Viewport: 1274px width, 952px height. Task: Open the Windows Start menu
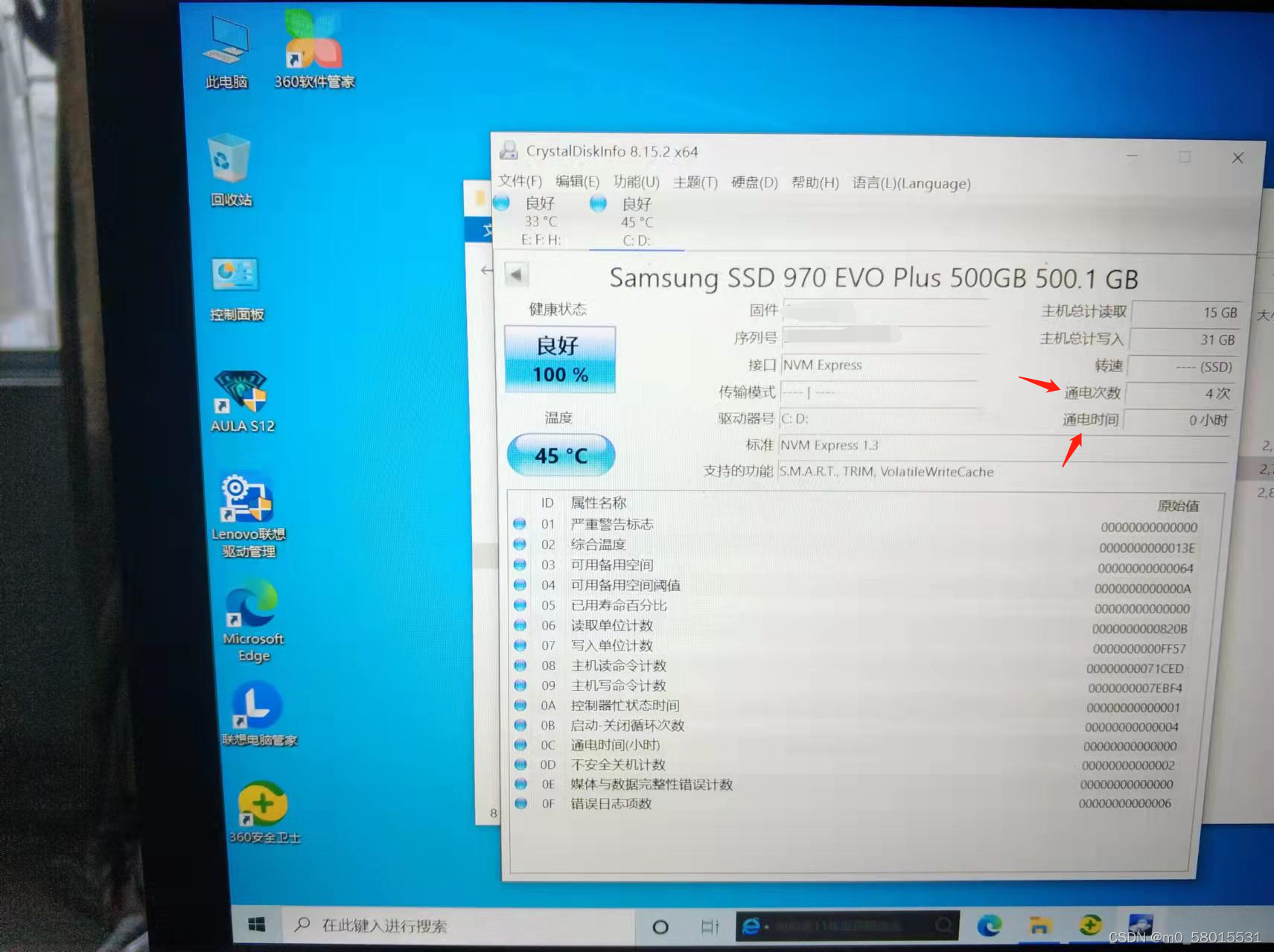(x=256, y=924)
